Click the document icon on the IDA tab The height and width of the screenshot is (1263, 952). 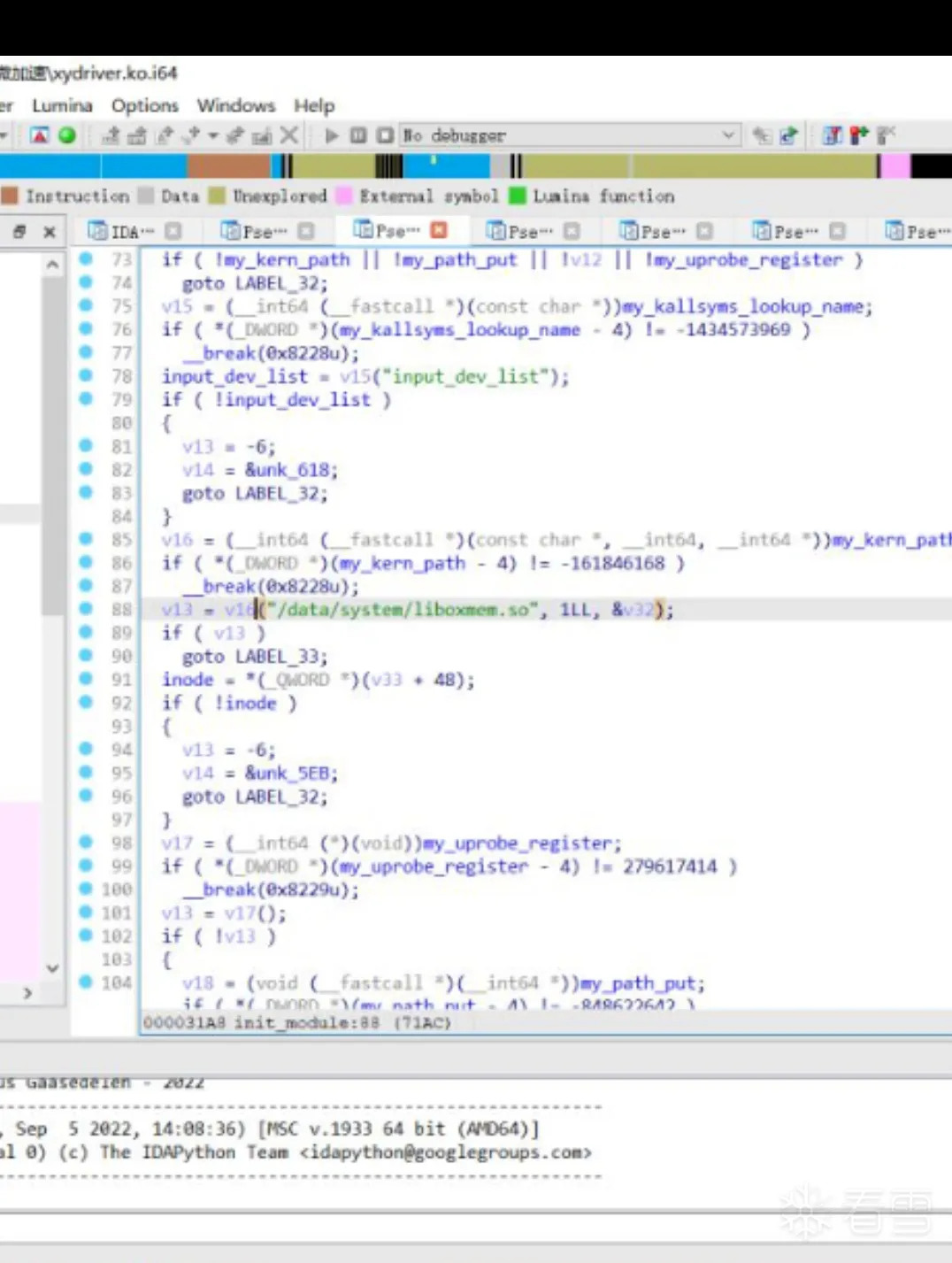(97, 231)
